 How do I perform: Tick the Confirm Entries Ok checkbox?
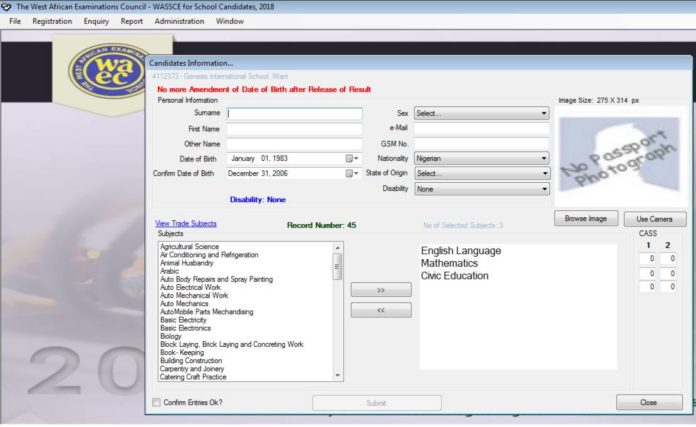pyautogui.click(x=156, y=402)
